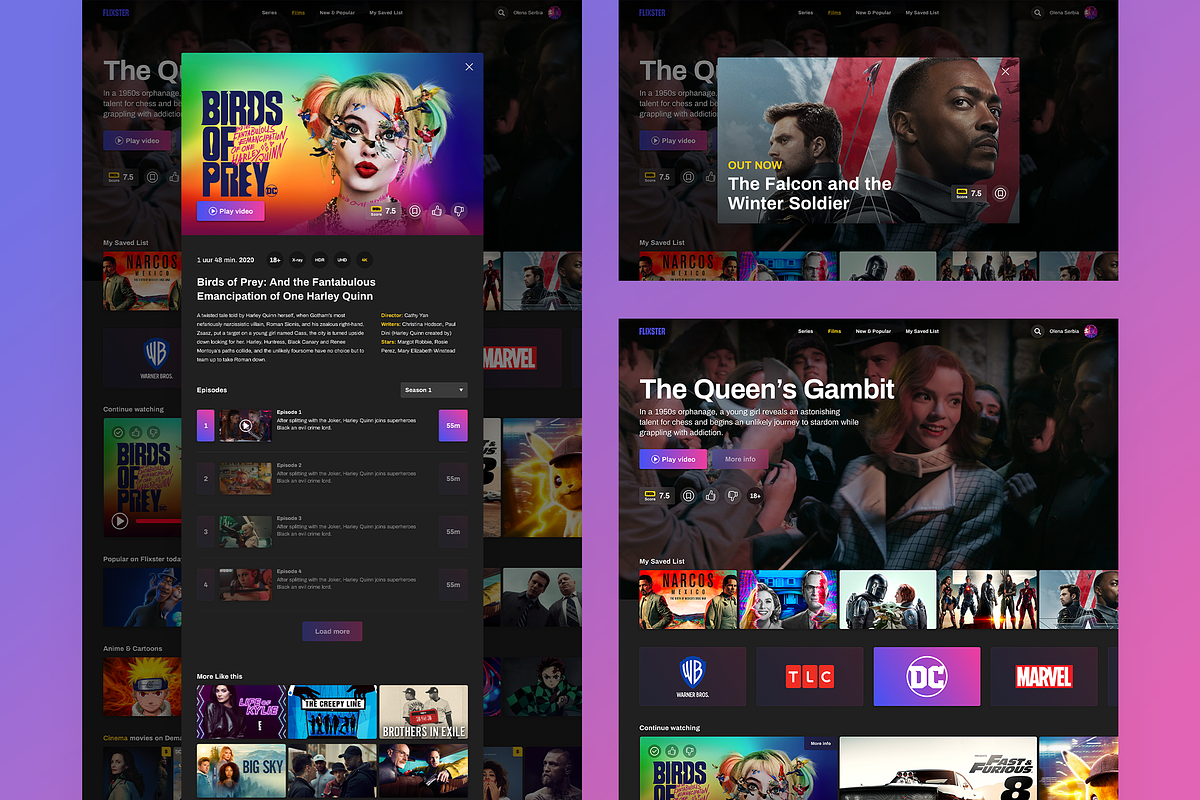Open More info for The Queen's Gambit
1200x800 pixels.
pos(740,459)
